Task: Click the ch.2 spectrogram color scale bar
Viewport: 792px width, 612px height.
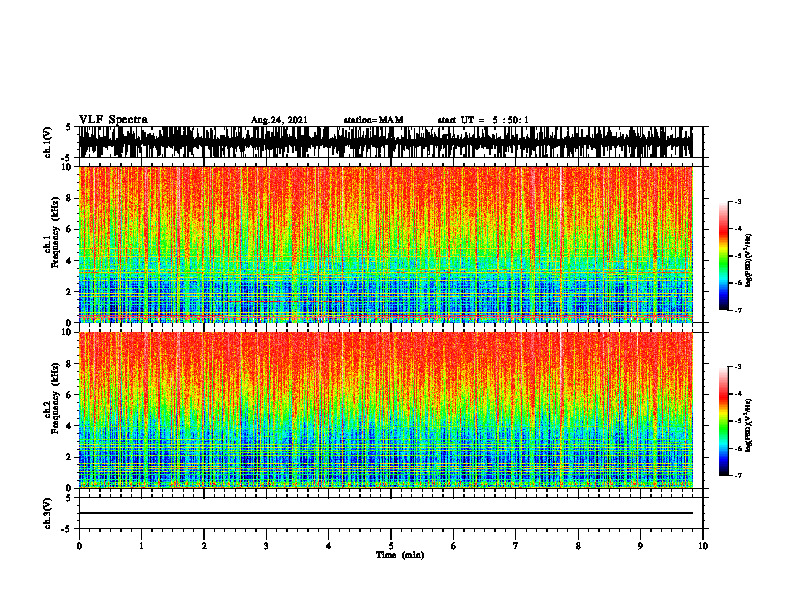Action: 724,421
